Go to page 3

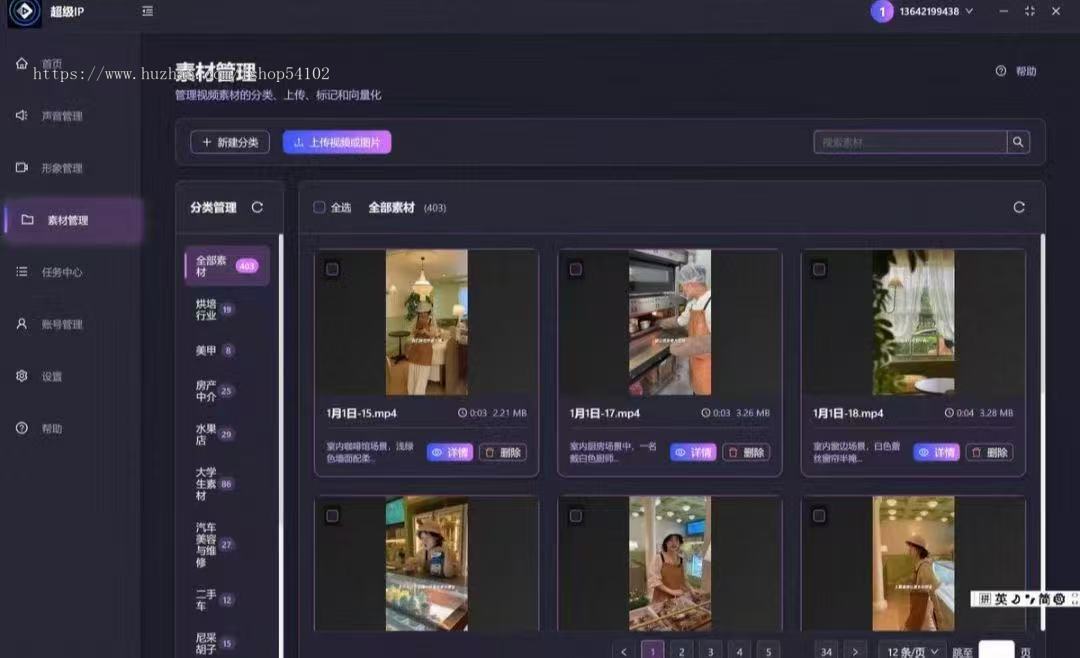(x=710, y=651)
